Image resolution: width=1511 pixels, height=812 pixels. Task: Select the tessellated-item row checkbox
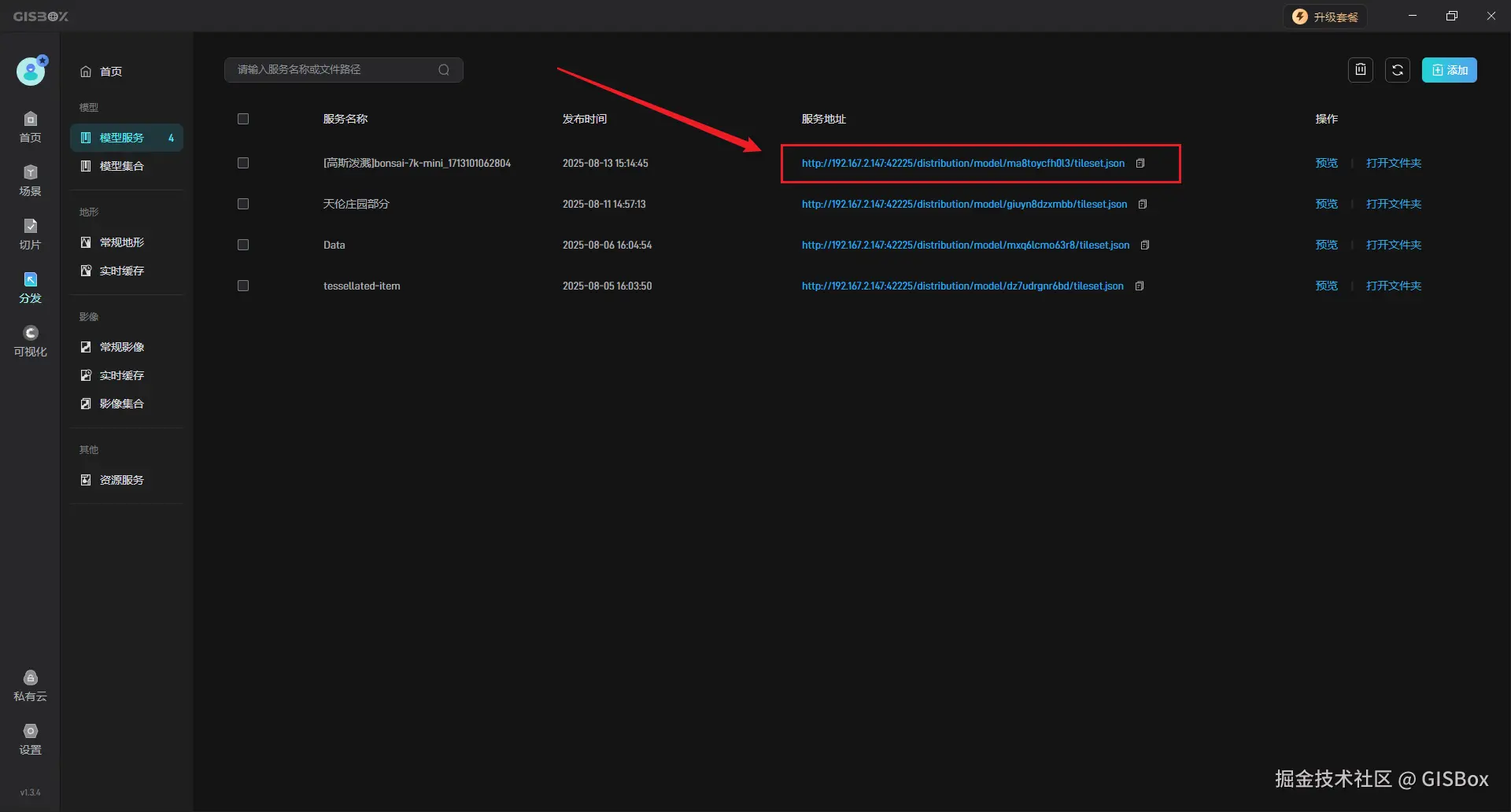pyautogui.click(x=243, y=286)
